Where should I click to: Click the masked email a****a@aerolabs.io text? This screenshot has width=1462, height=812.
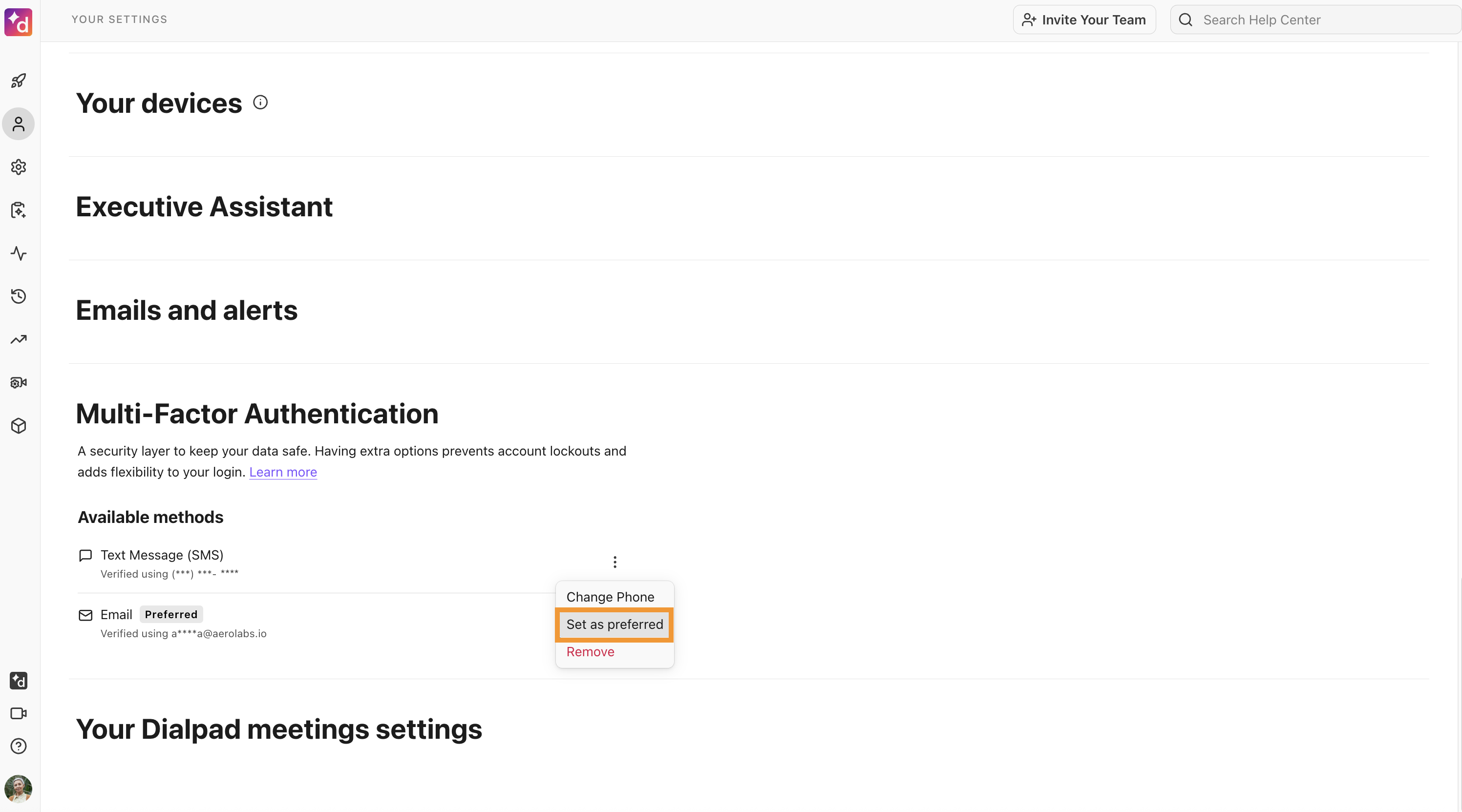tap(218, 634)
